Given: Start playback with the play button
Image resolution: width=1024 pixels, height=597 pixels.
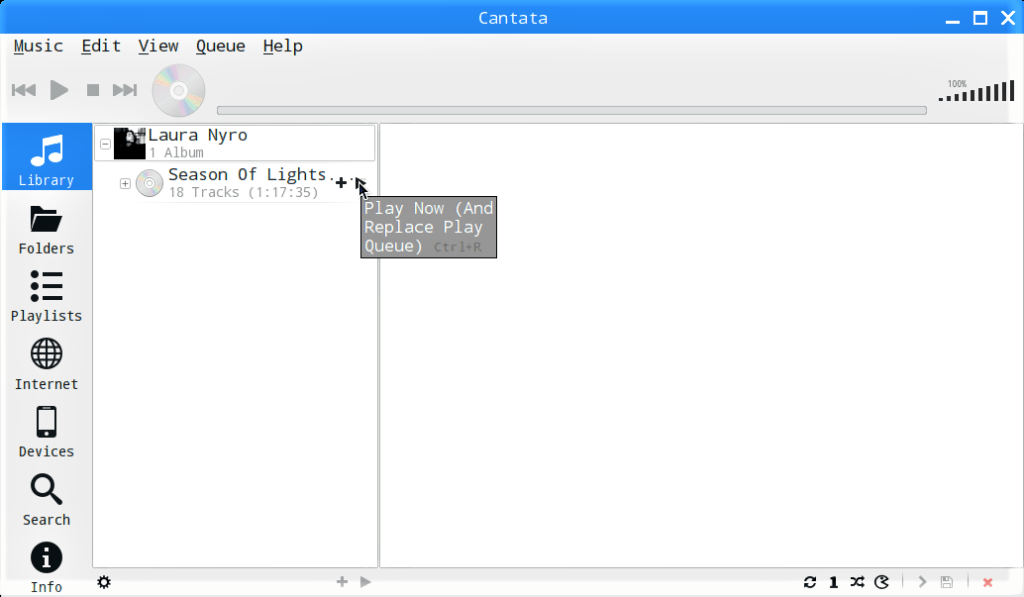Looking at the screenshot, I should [59, 90].
